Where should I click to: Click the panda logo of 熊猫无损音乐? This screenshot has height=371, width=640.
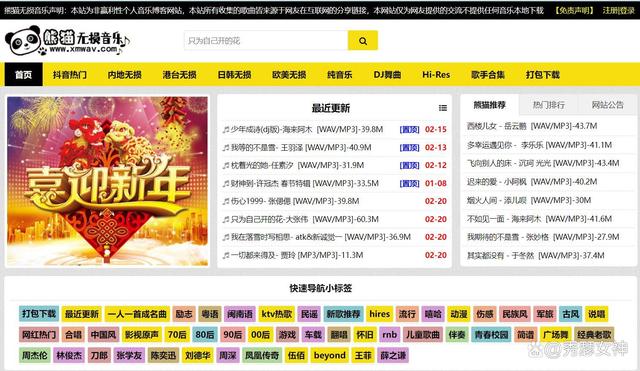(x=67, y=41)
